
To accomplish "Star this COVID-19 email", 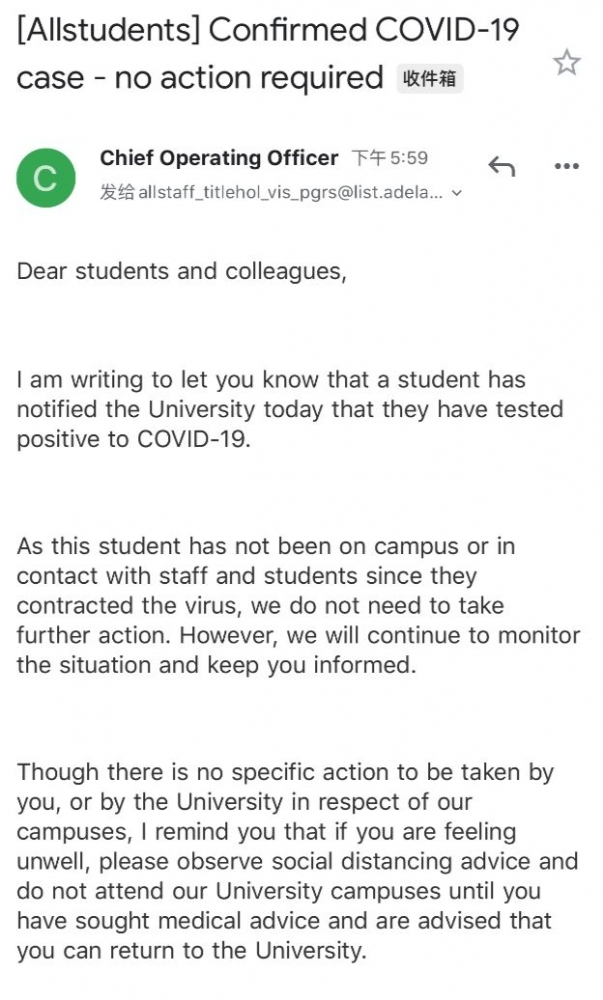I will [567, 63].
